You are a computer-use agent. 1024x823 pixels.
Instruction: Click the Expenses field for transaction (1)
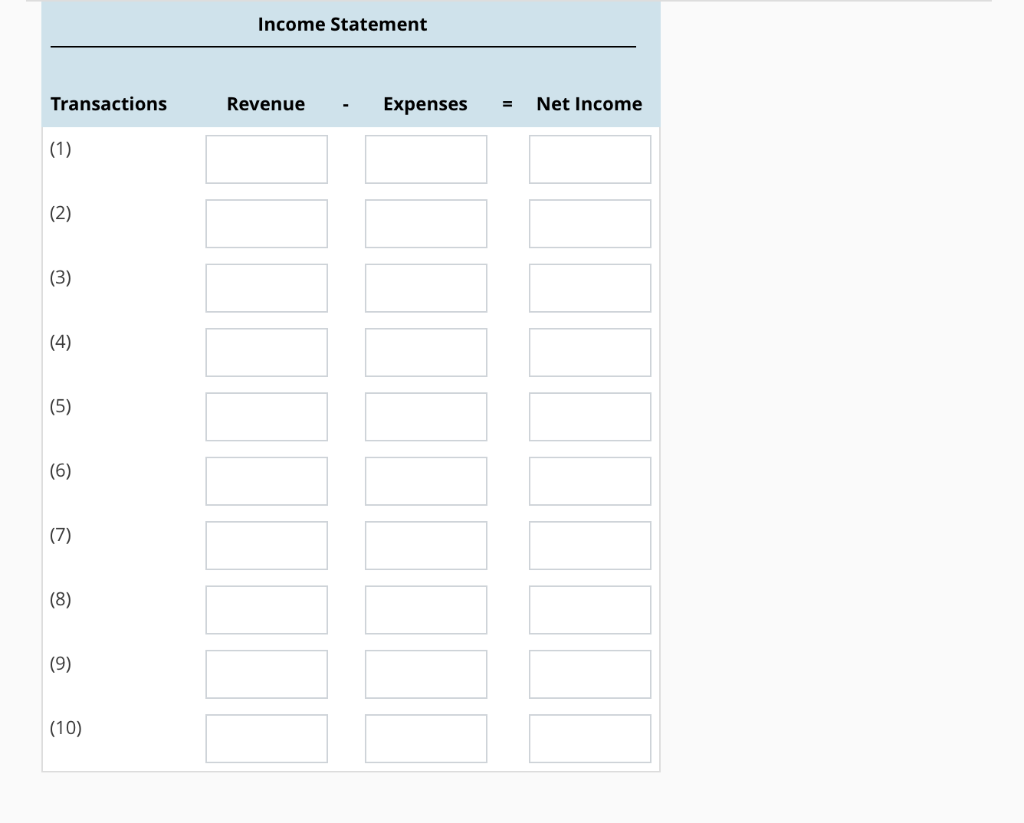tap(426, 159)
